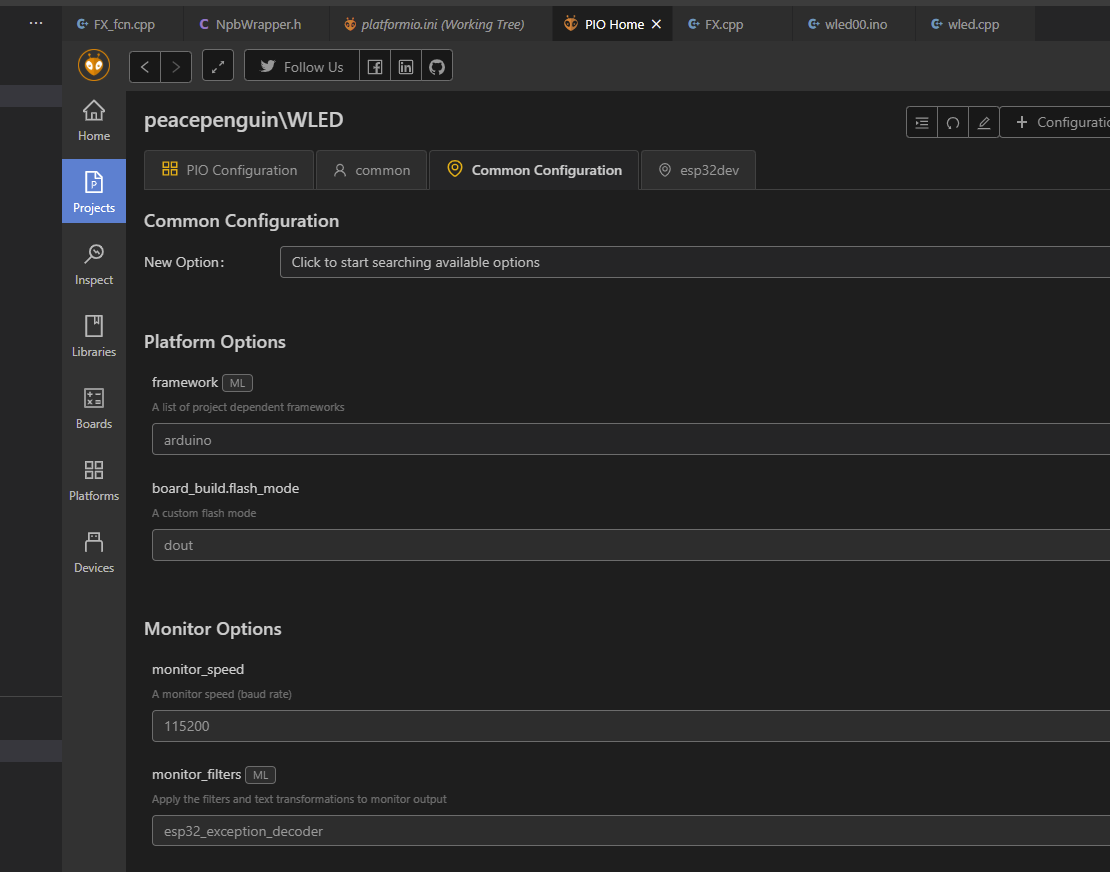Image resolution: width=1110 pixels, height=872 pixels.
Task: Open platformio.ini (Working Tree) tab
Action: coord(441,24)
